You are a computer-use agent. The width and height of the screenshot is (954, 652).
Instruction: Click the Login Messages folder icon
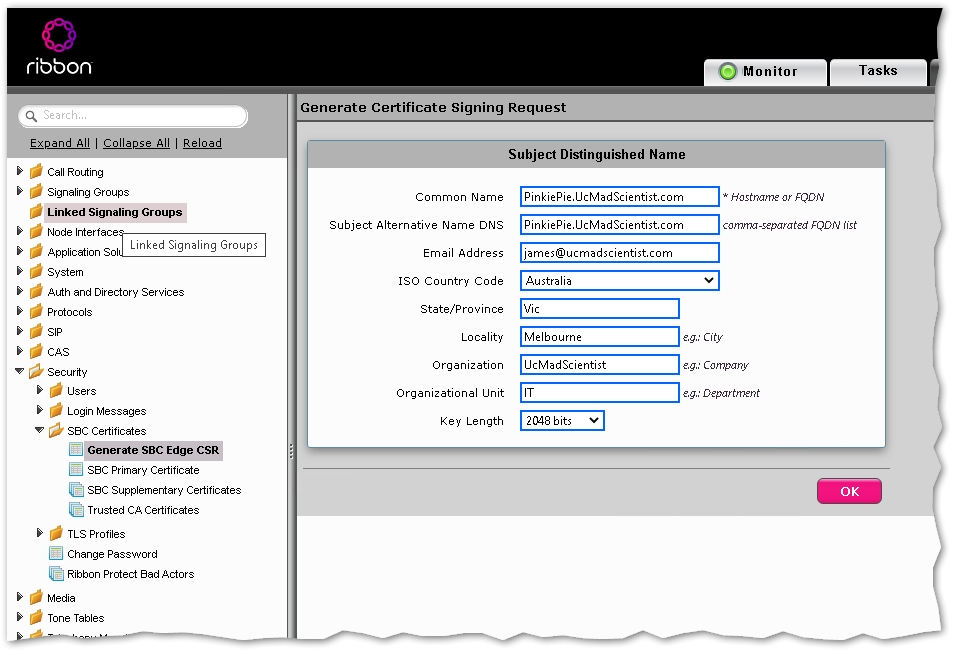(57, 411)
